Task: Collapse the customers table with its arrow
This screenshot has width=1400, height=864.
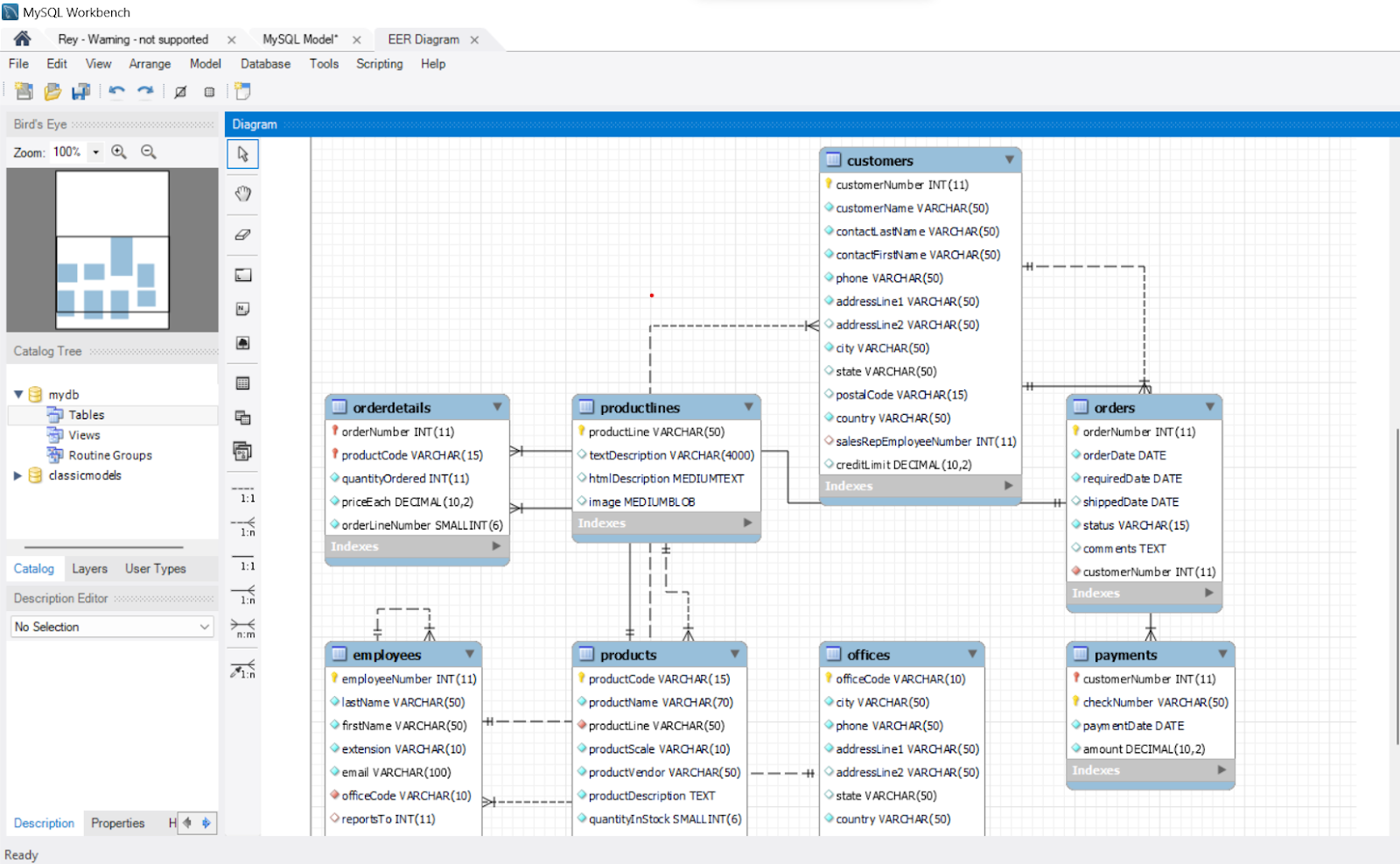Action: (1009, 159)
